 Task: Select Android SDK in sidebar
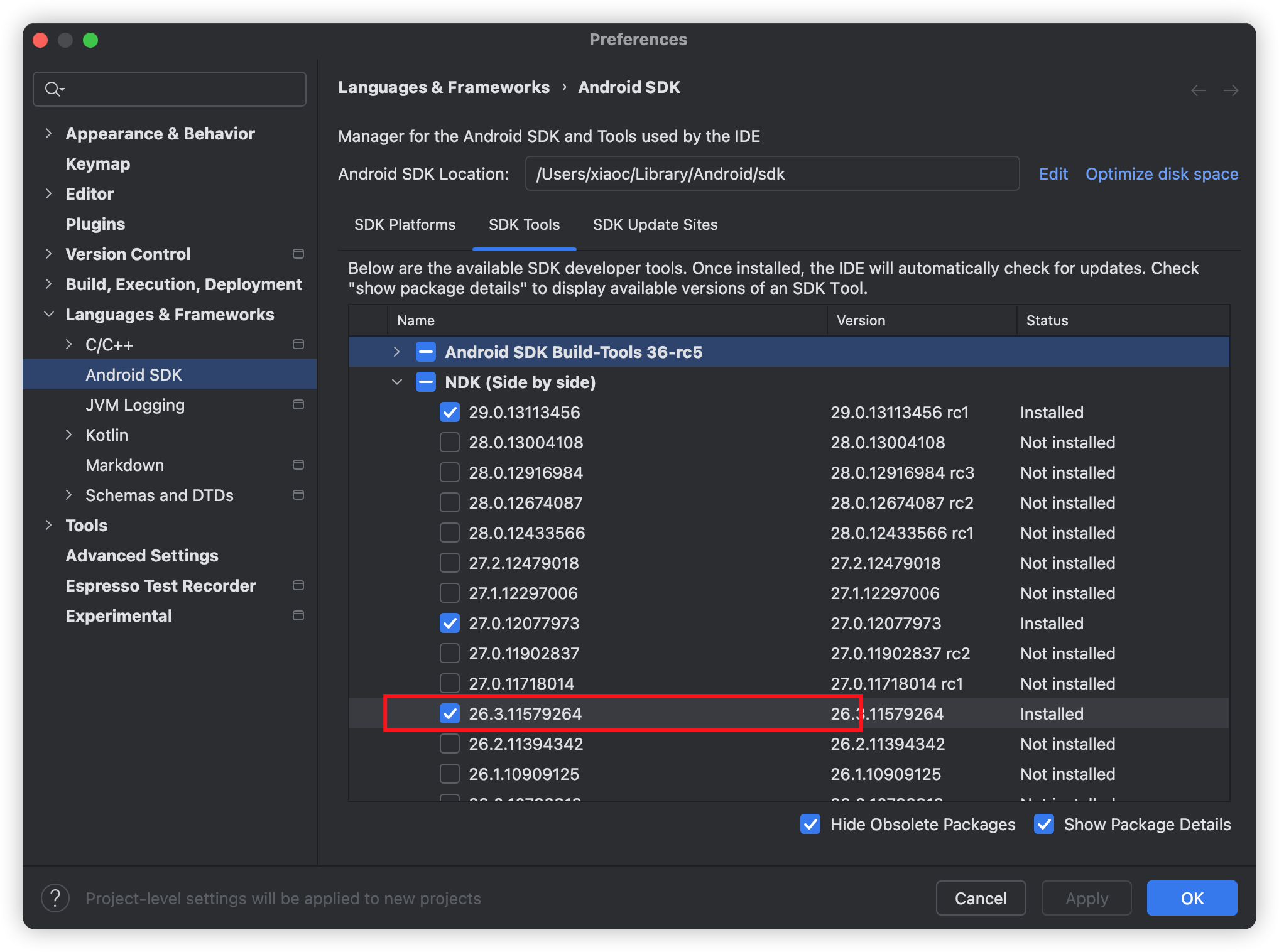pyautogui.click(x=170, y=374)
